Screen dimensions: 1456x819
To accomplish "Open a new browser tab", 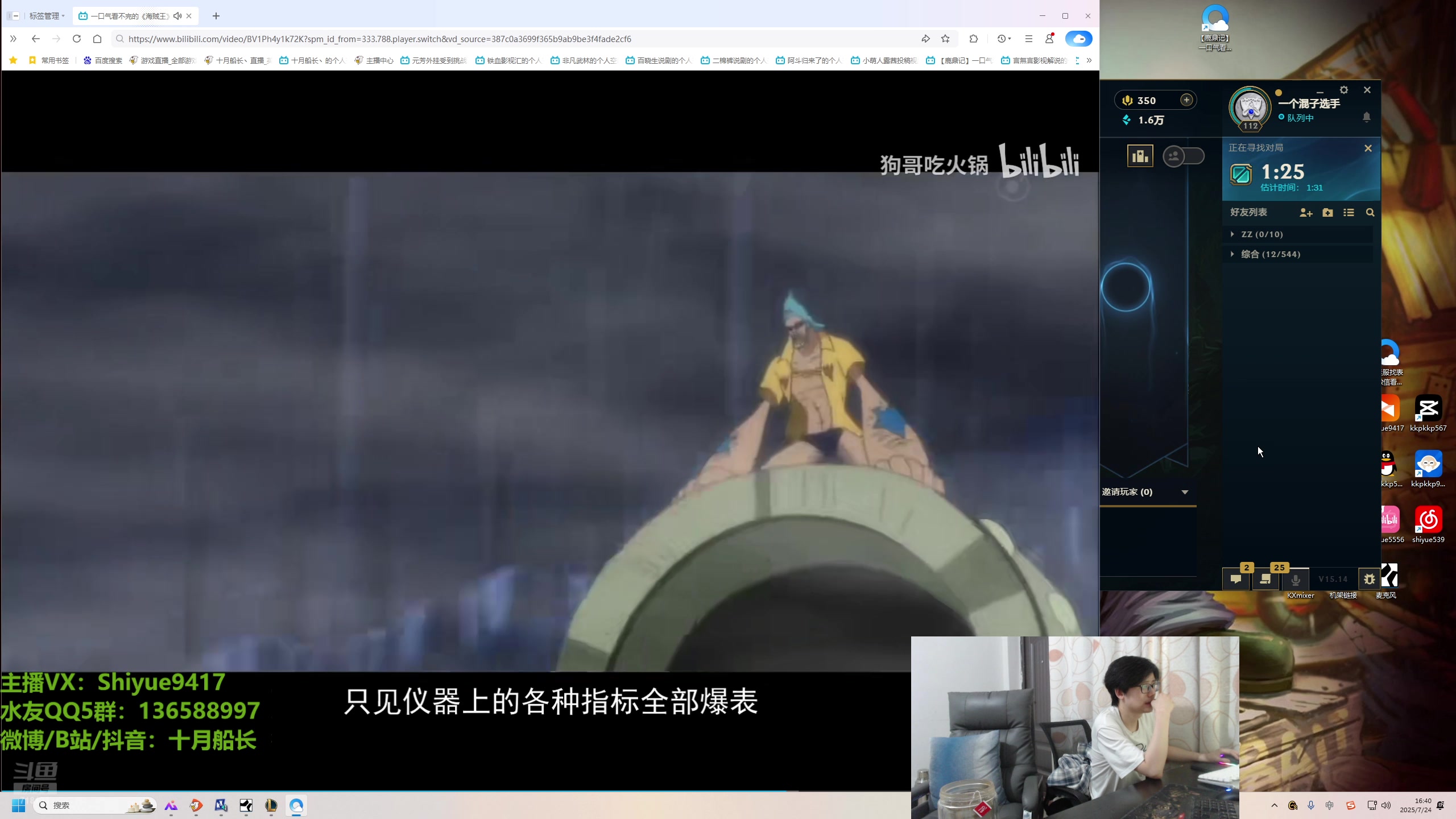I will tap(216, 16).
